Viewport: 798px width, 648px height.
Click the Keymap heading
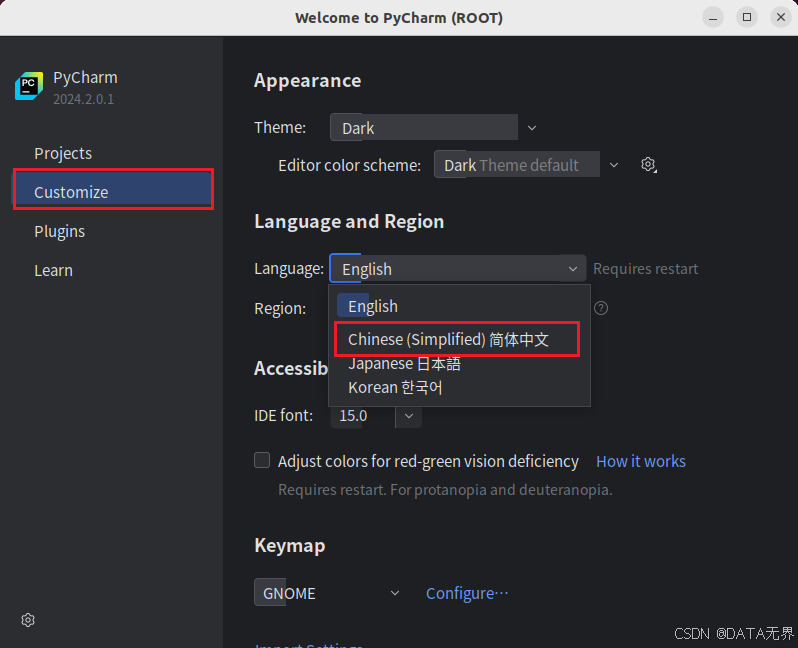coord(290,545)
